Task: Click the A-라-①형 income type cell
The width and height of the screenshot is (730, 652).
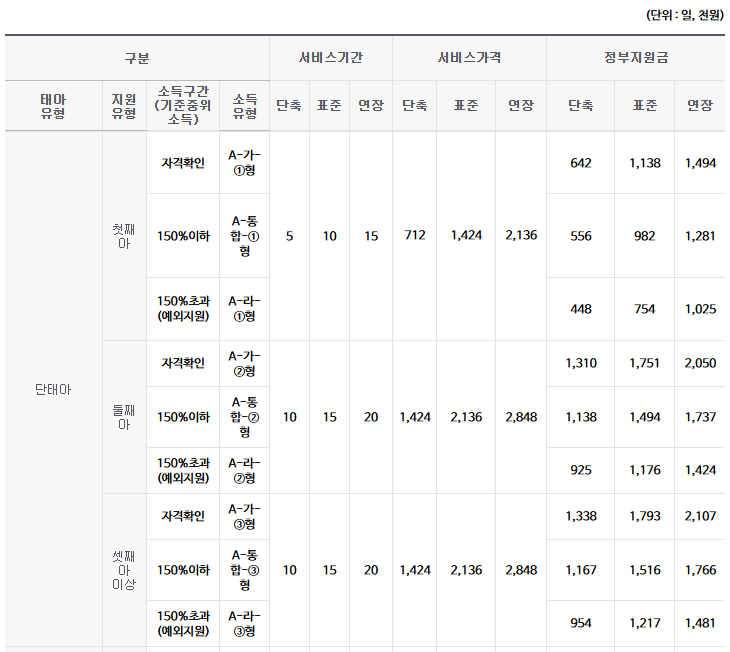Action: (x=244, y=309)
